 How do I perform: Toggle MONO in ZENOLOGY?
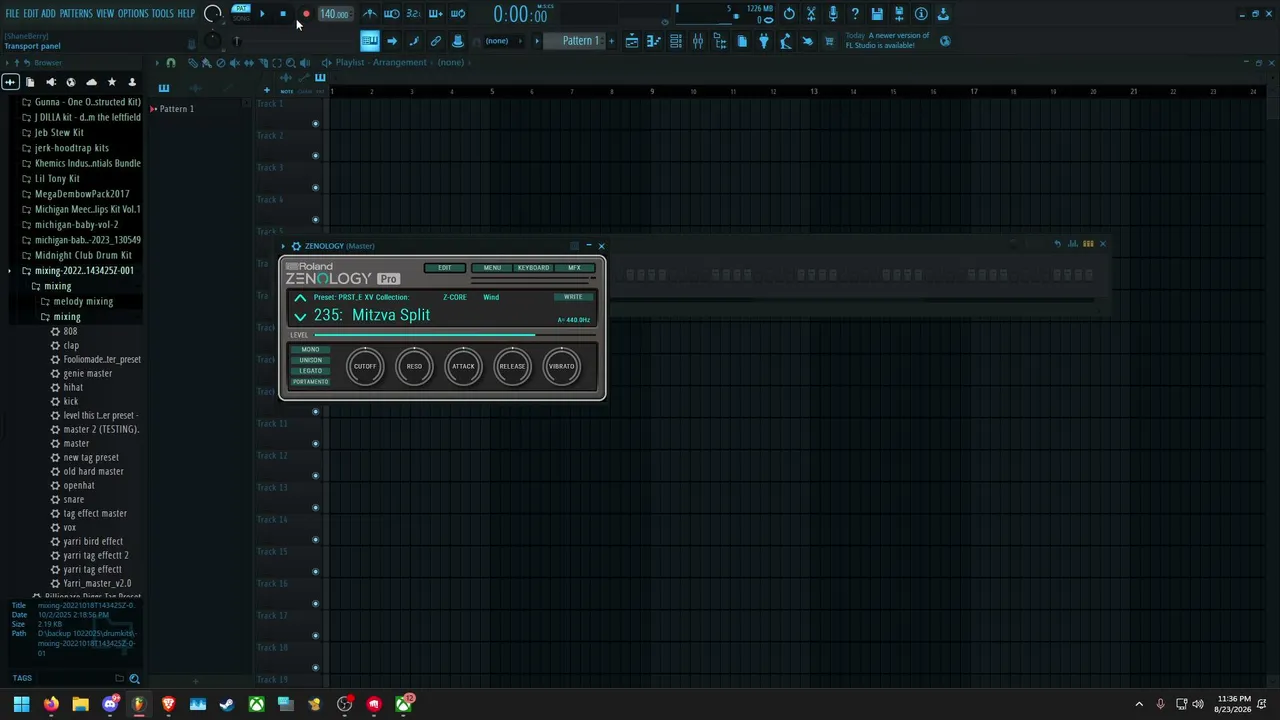310,350
